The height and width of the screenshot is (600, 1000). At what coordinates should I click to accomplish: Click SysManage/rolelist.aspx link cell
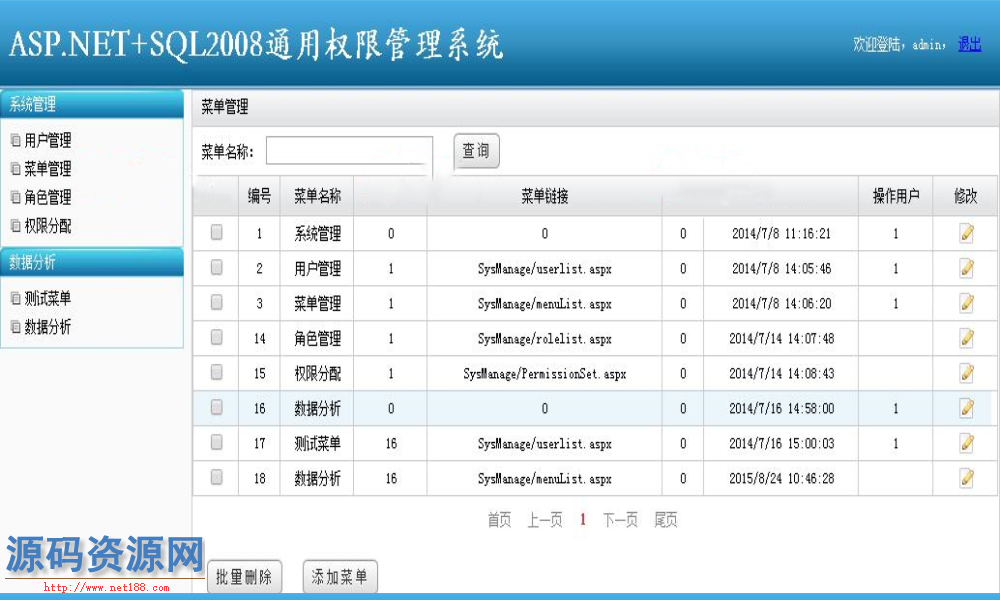(x=545, y=339)
